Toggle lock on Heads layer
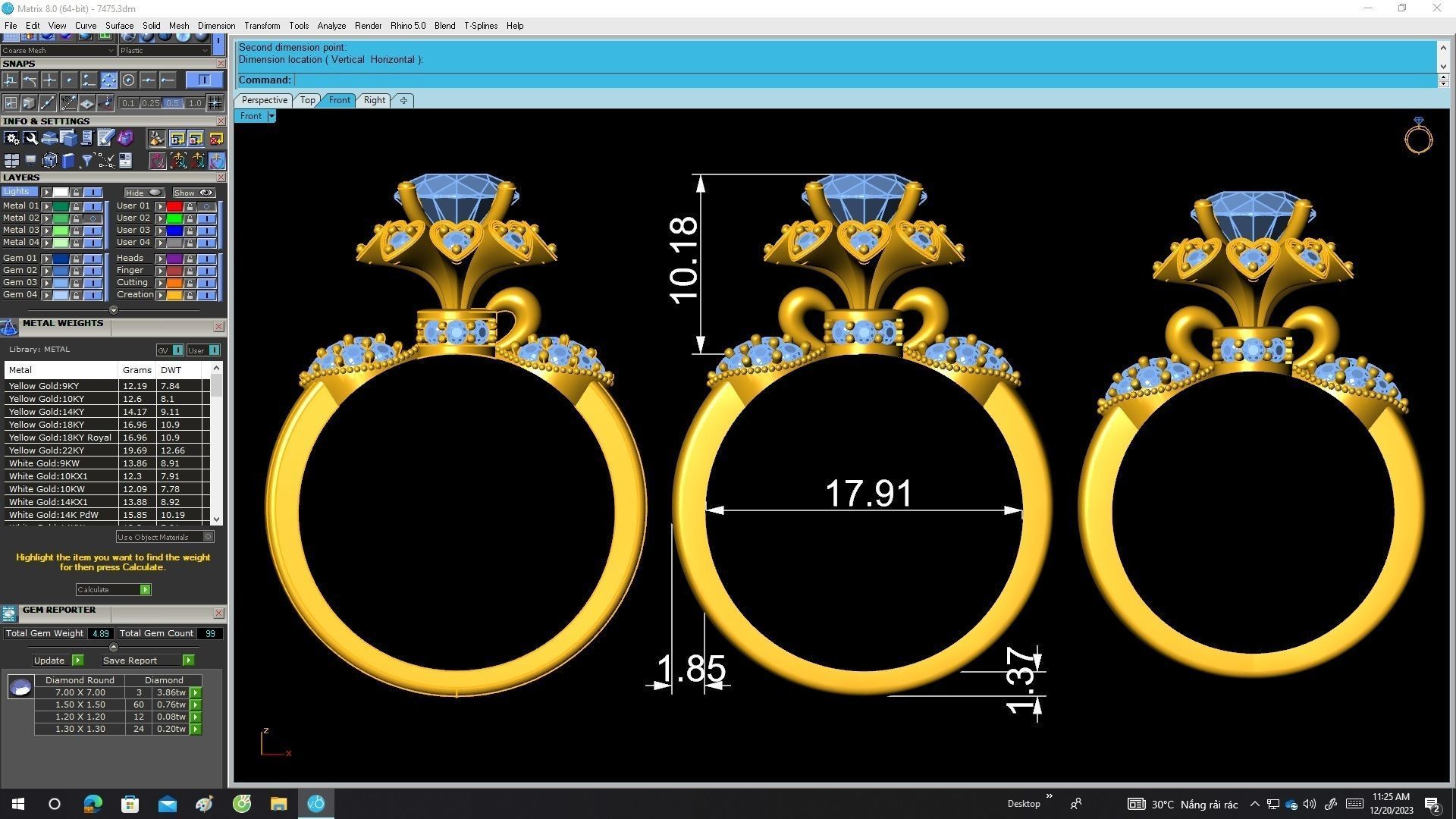1456x819 pixels. [x=190, y=259]
